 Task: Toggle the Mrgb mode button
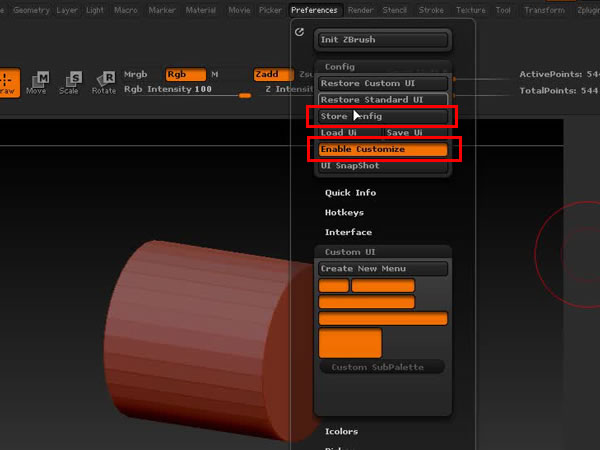(135, 74)
